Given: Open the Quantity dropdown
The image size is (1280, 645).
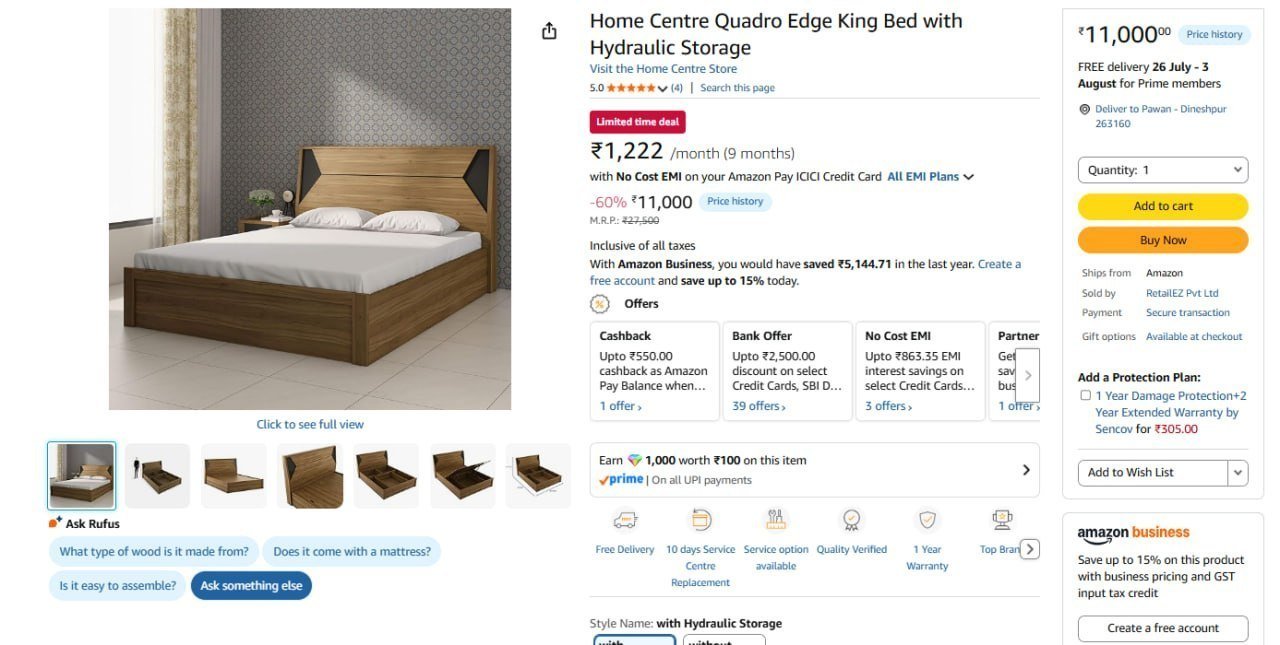Looking at the screenshot, I should (1163, 170).
